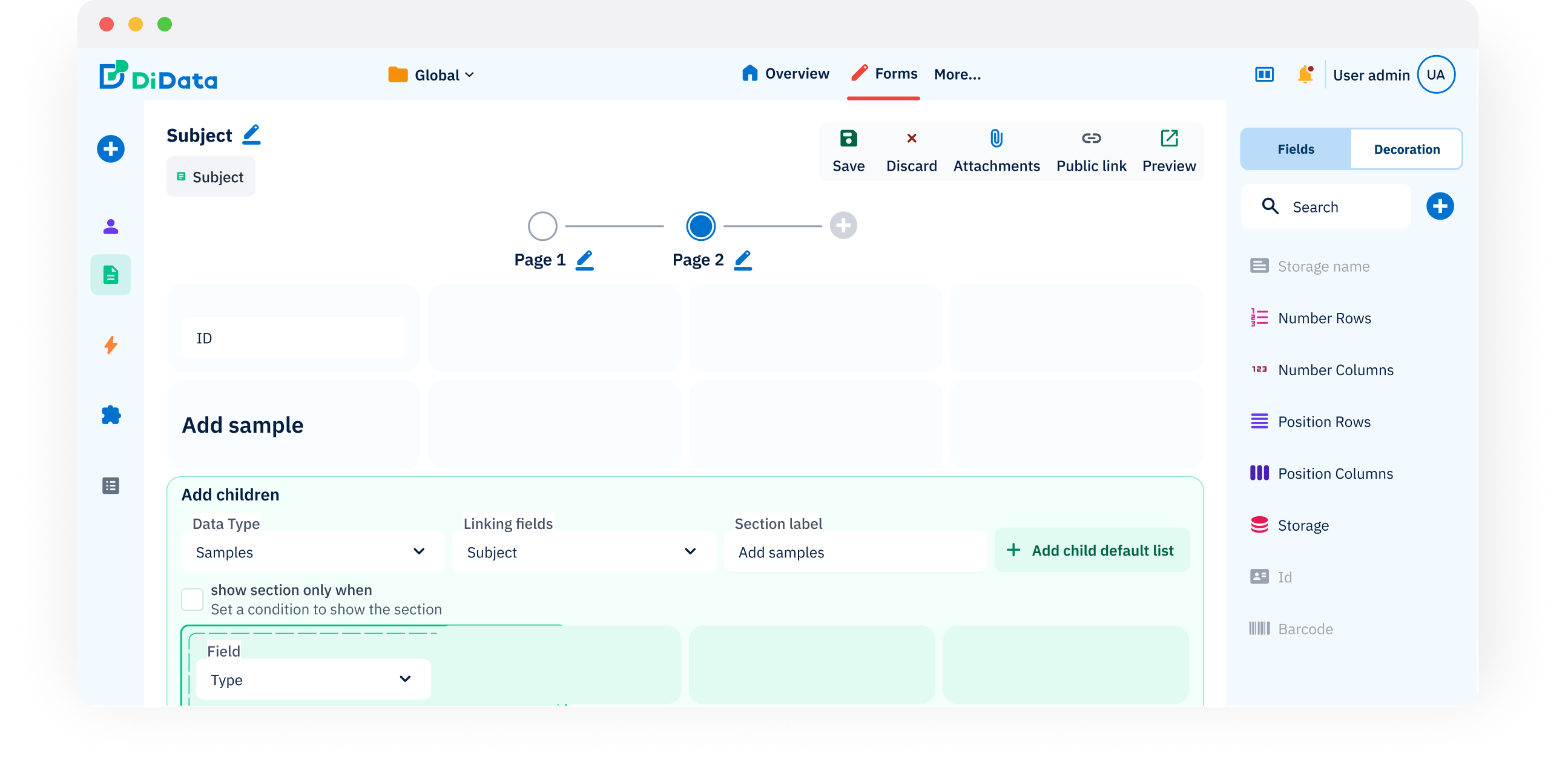Viewport: 1568px width, 771px height.
Task: Click the panel layout icon near User admin
Action: 1264,74
